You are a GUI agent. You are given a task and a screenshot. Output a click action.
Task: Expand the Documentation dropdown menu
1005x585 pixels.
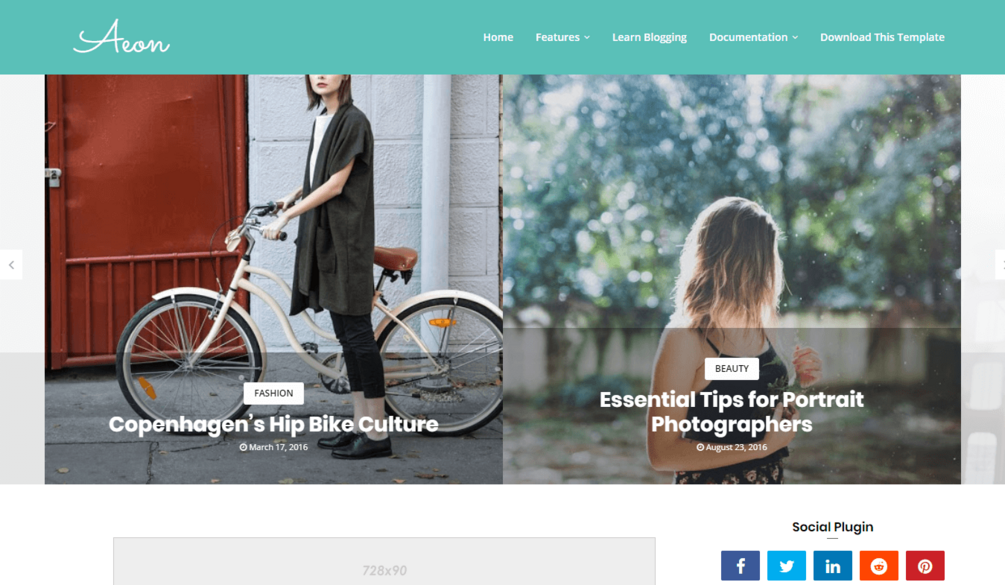753,37
